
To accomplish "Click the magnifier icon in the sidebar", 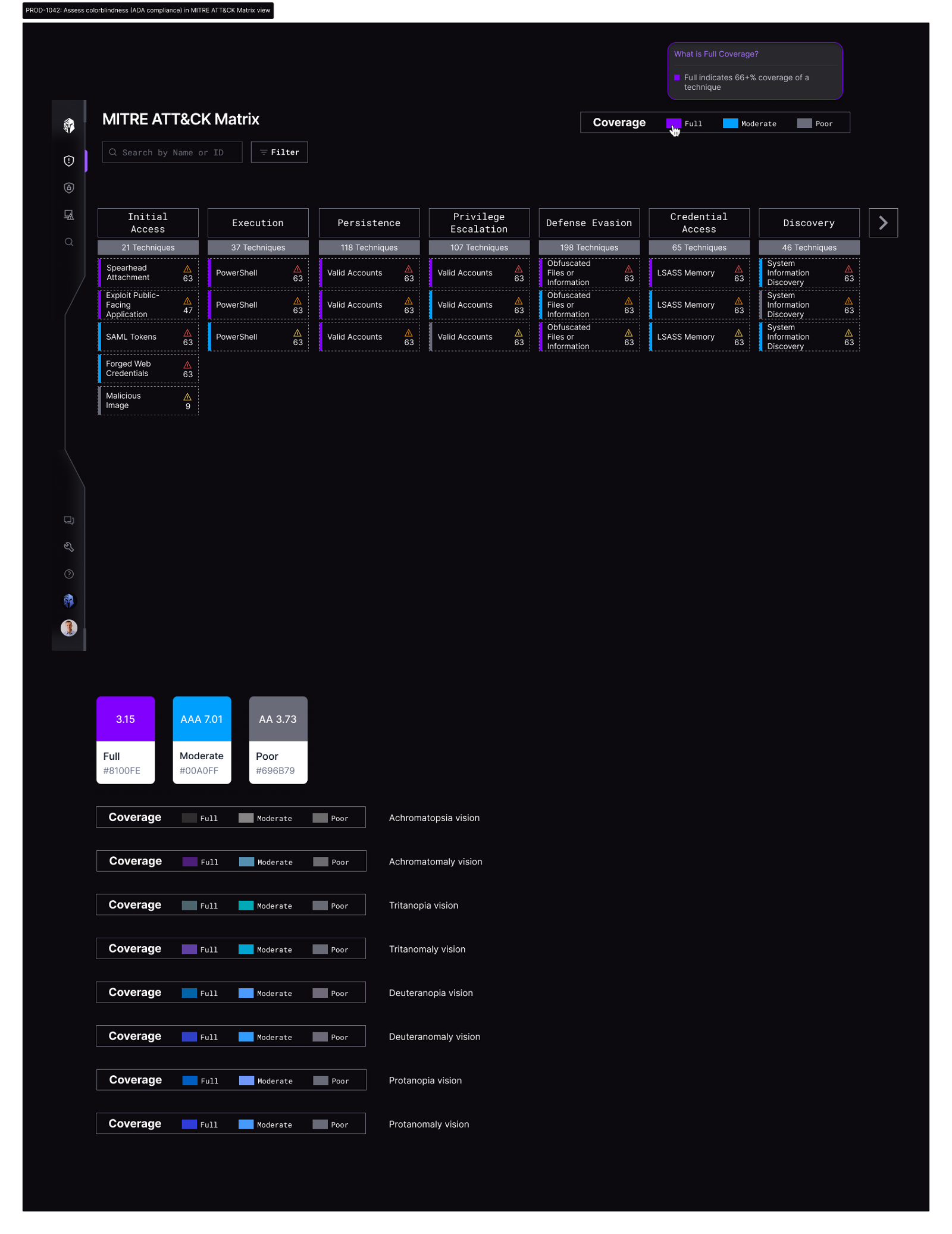I will tap(69, 242).
